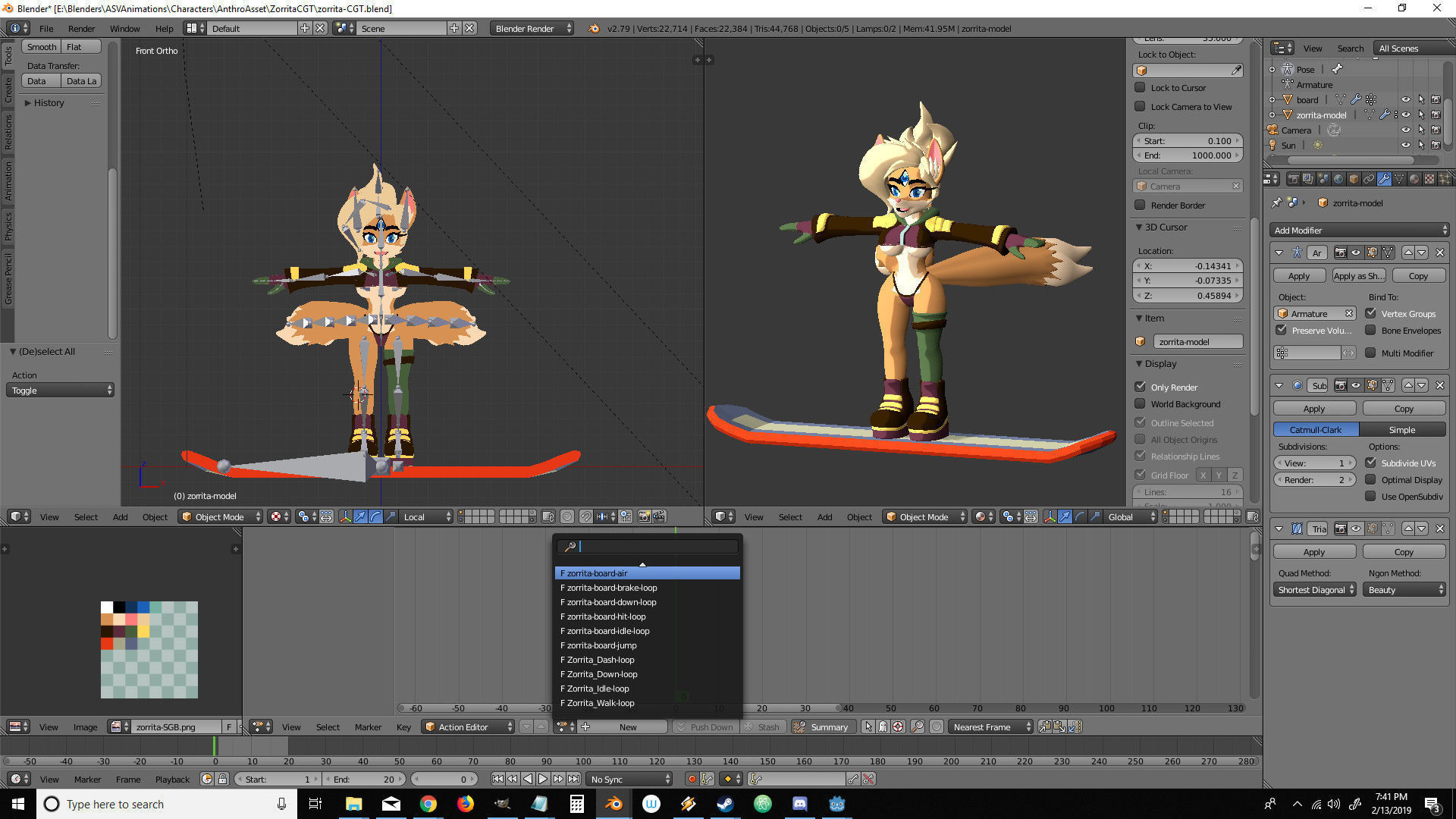Viewport: 1456px width, 819px height.
Task: Open the Constraints chain-link icon
Action: point(1369,179)
